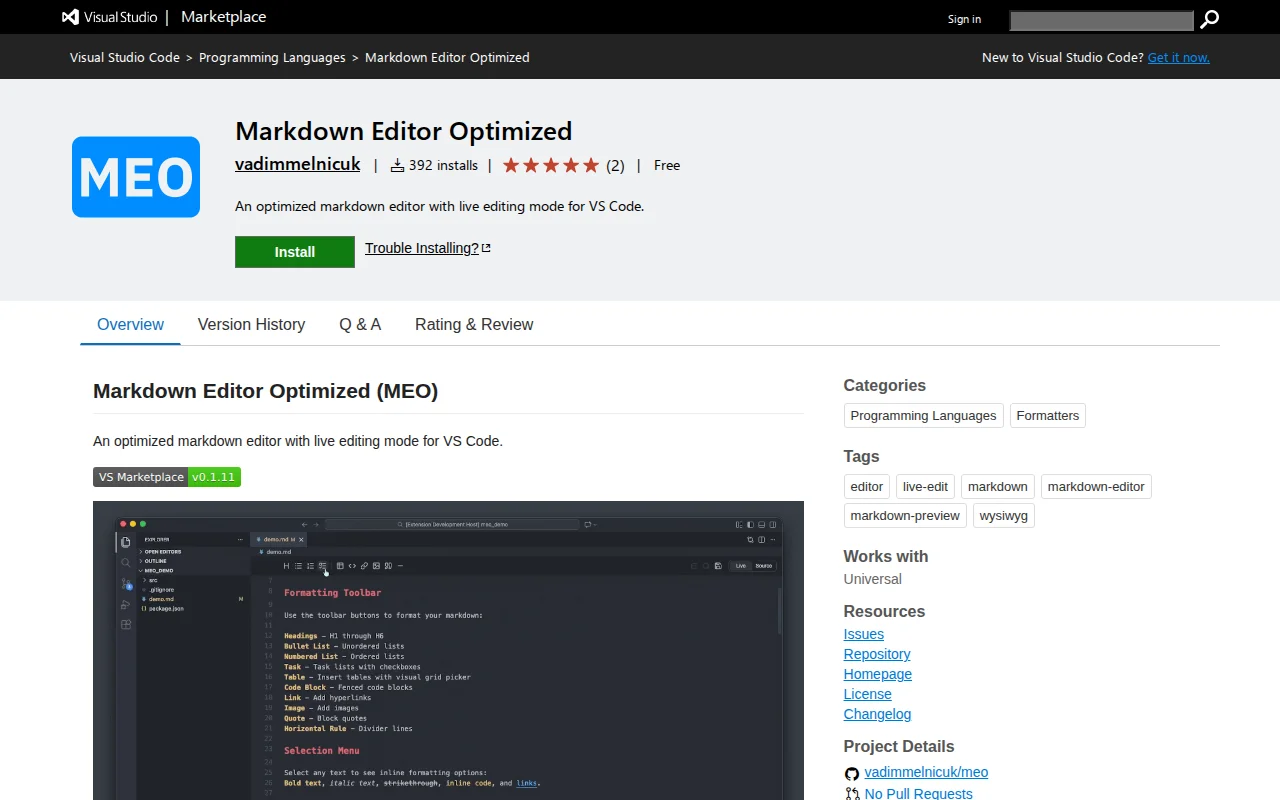
Task: Click Visual Studio Code breadcrumb
Action: pyautogui.click(x=125, y=57)
